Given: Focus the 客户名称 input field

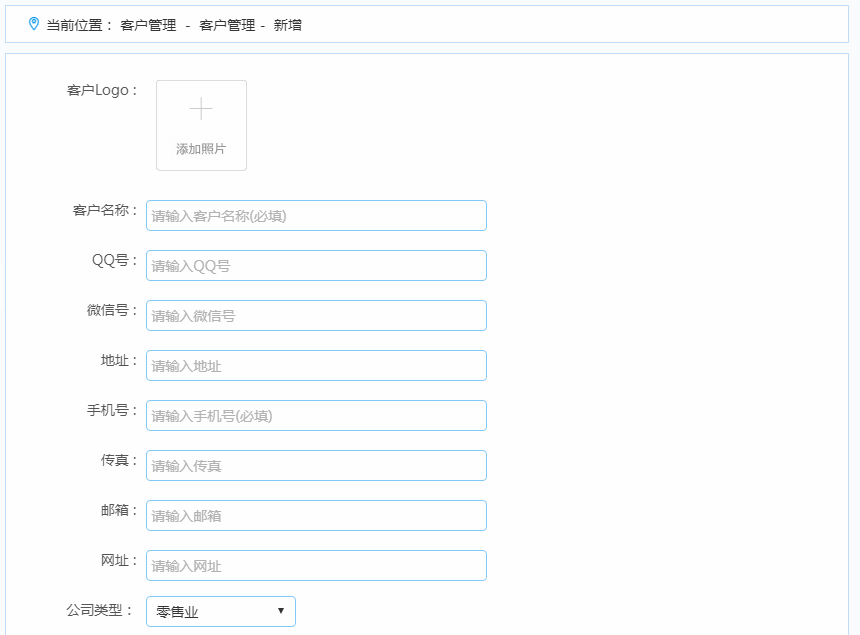Looking at the screenshot, I should (316, 216).
